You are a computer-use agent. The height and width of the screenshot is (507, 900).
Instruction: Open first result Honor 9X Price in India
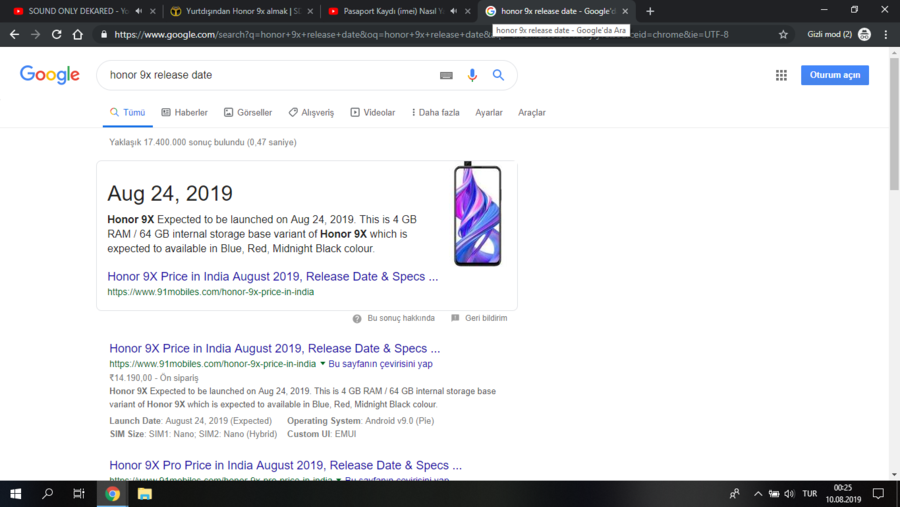point(274,348)
